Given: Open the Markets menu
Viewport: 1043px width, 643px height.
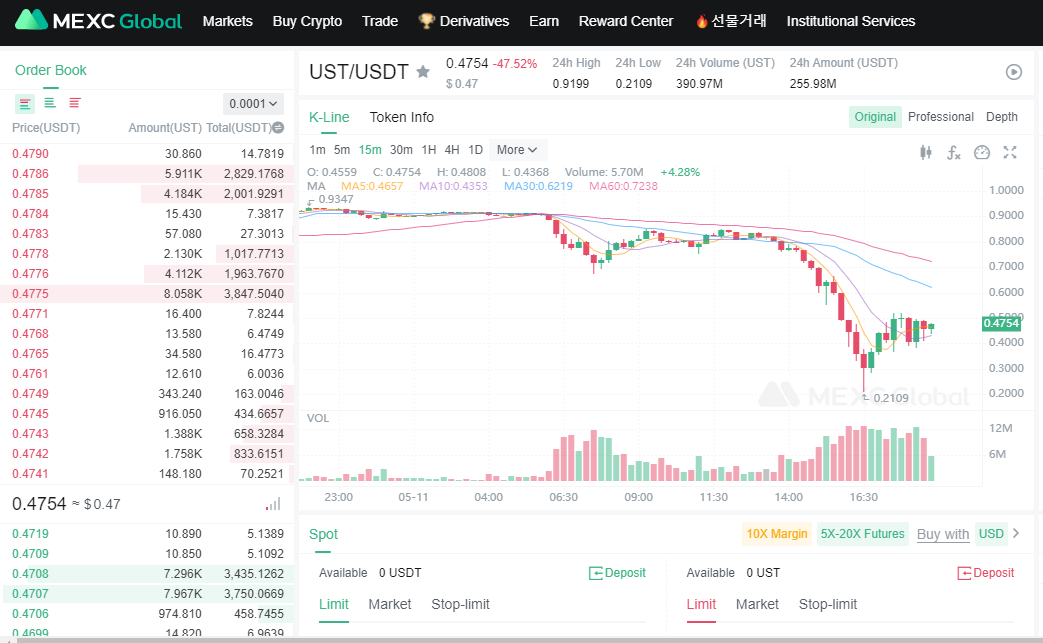Looking at the screenshot, I should click(227, 21).
